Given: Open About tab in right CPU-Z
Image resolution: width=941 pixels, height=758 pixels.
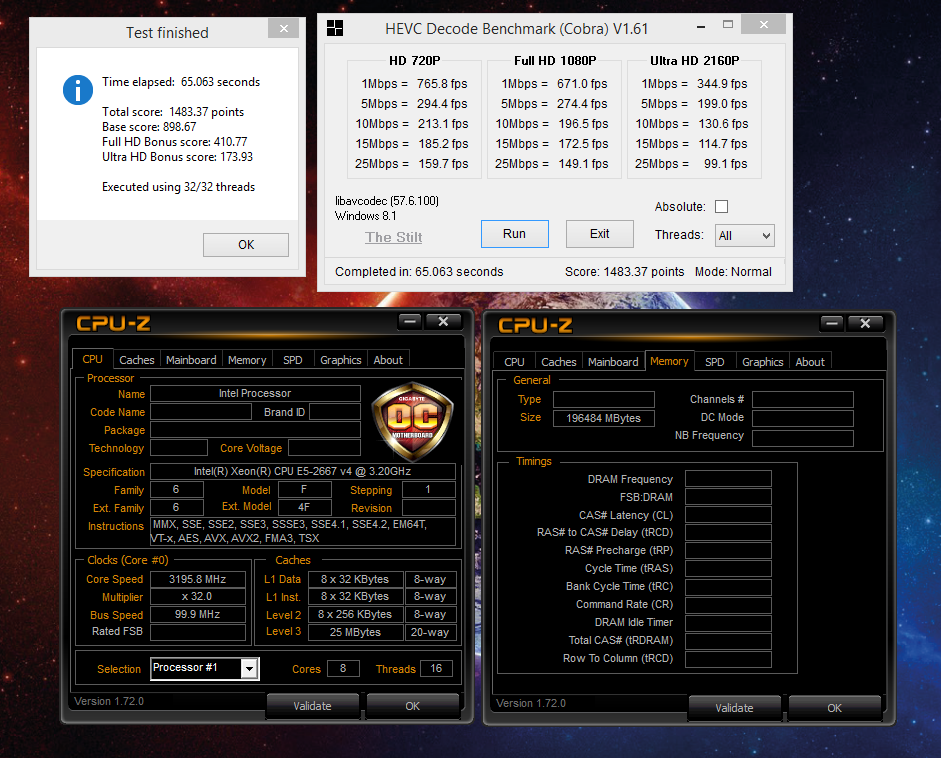Looking at the screenshot, I should pos(810,361).
